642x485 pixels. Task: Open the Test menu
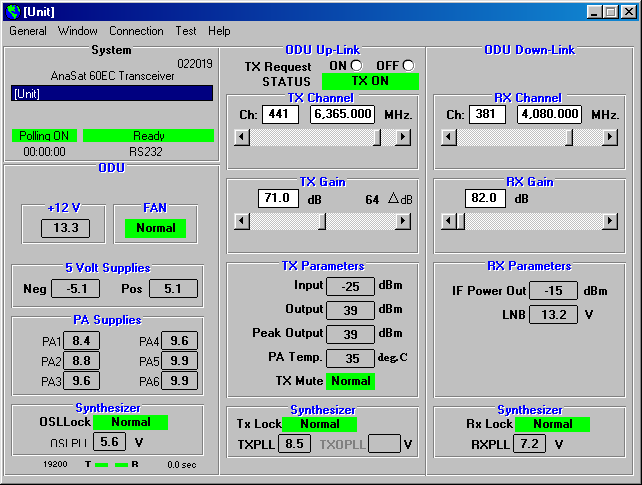(x=186, y=31)
